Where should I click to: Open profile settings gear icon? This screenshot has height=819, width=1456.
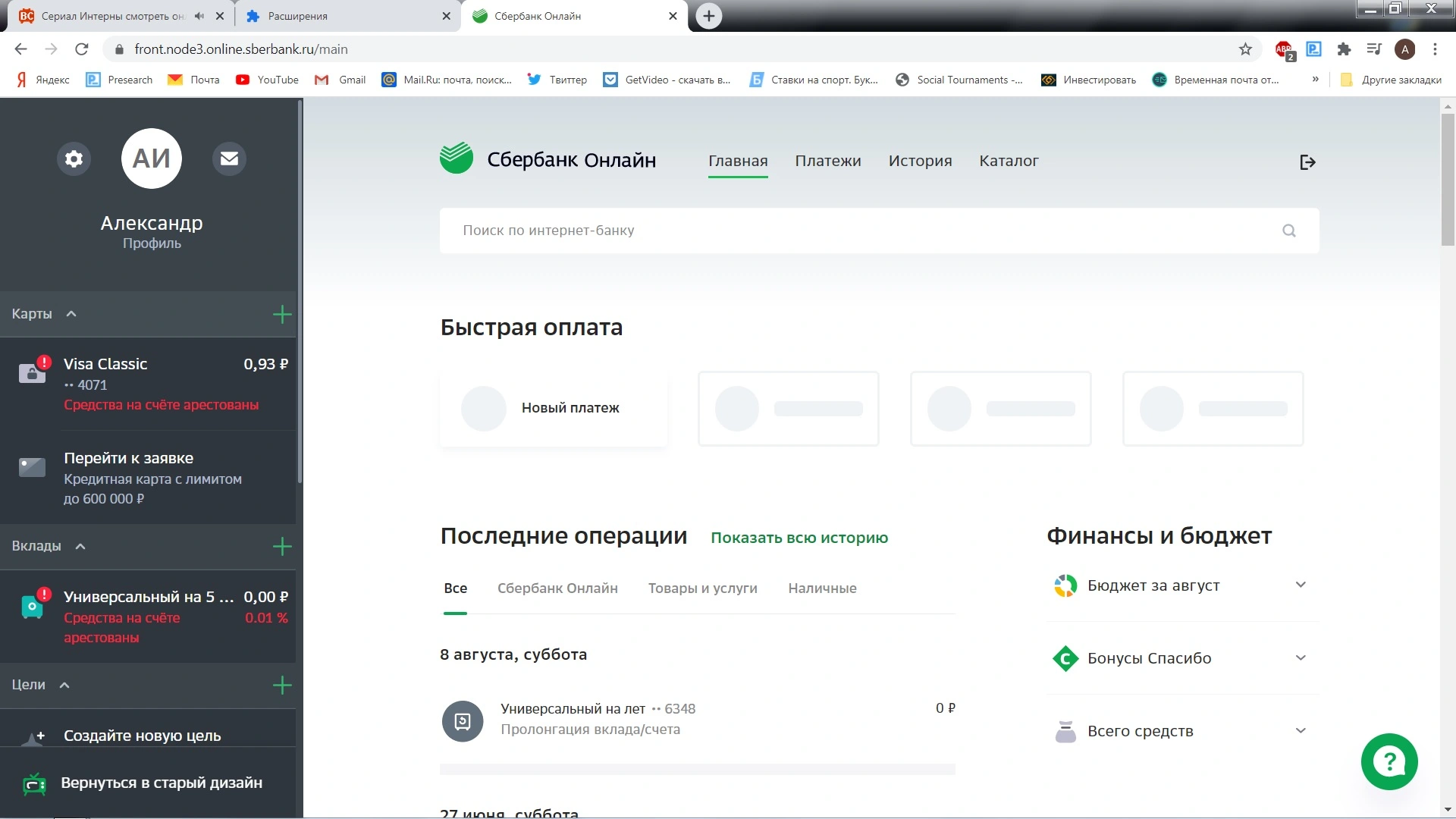[x=74, y=158]
